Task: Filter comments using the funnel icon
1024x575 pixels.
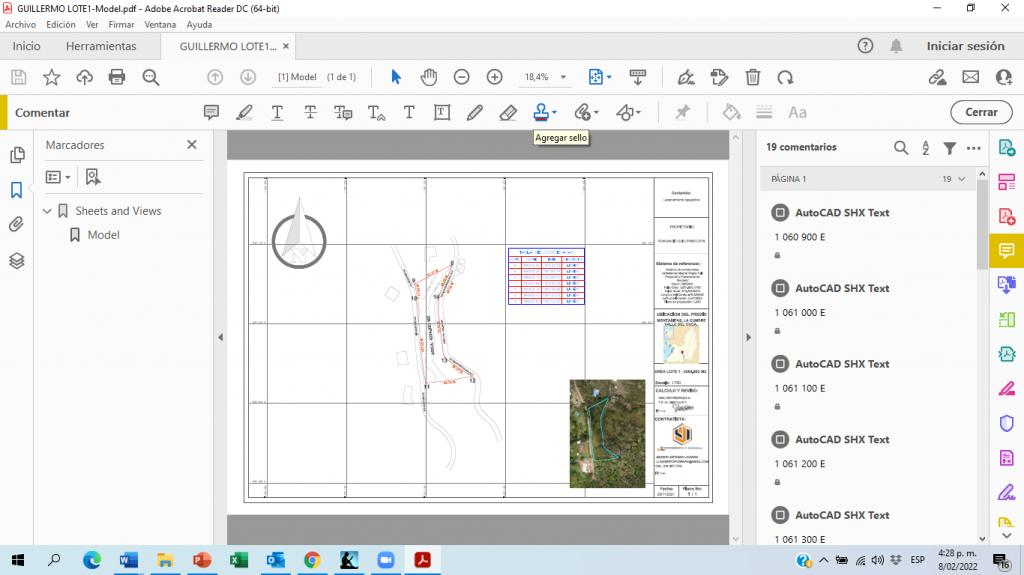Action: tap(950, 148)
